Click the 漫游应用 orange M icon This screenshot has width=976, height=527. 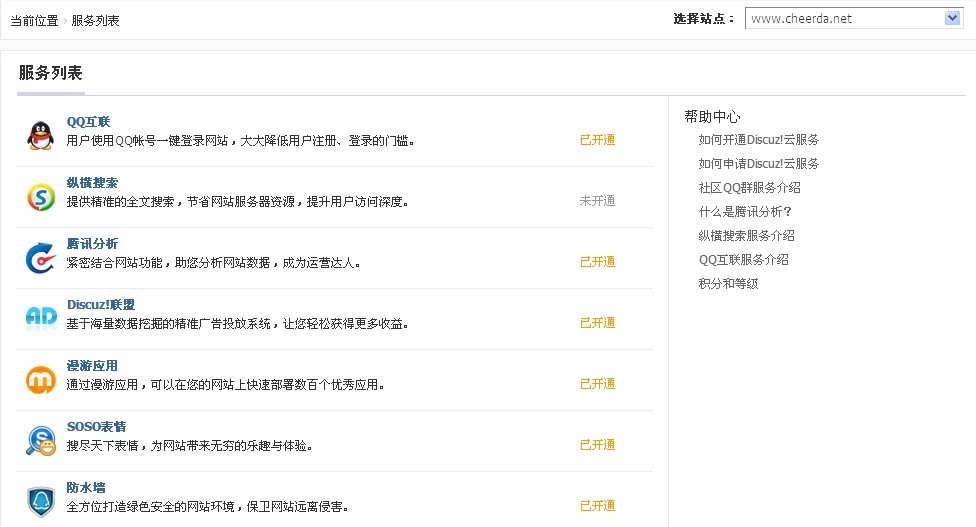[41, 380]
